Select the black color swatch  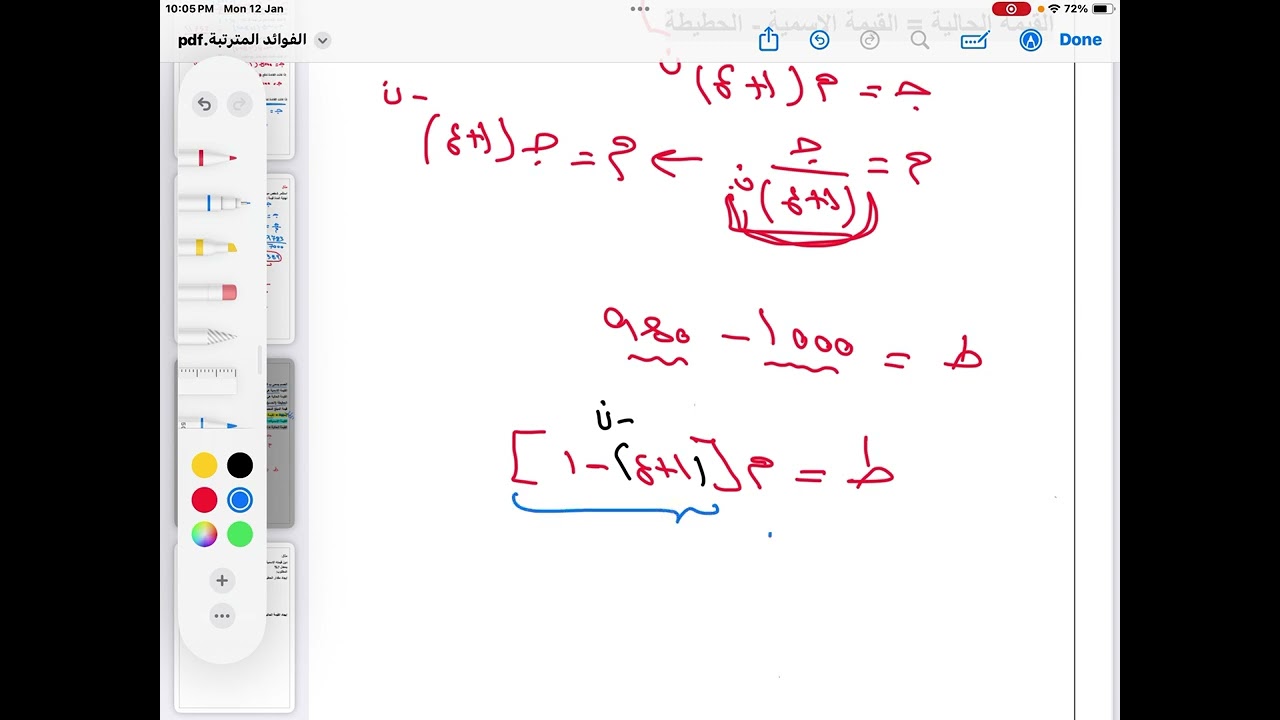coord(240,465)
